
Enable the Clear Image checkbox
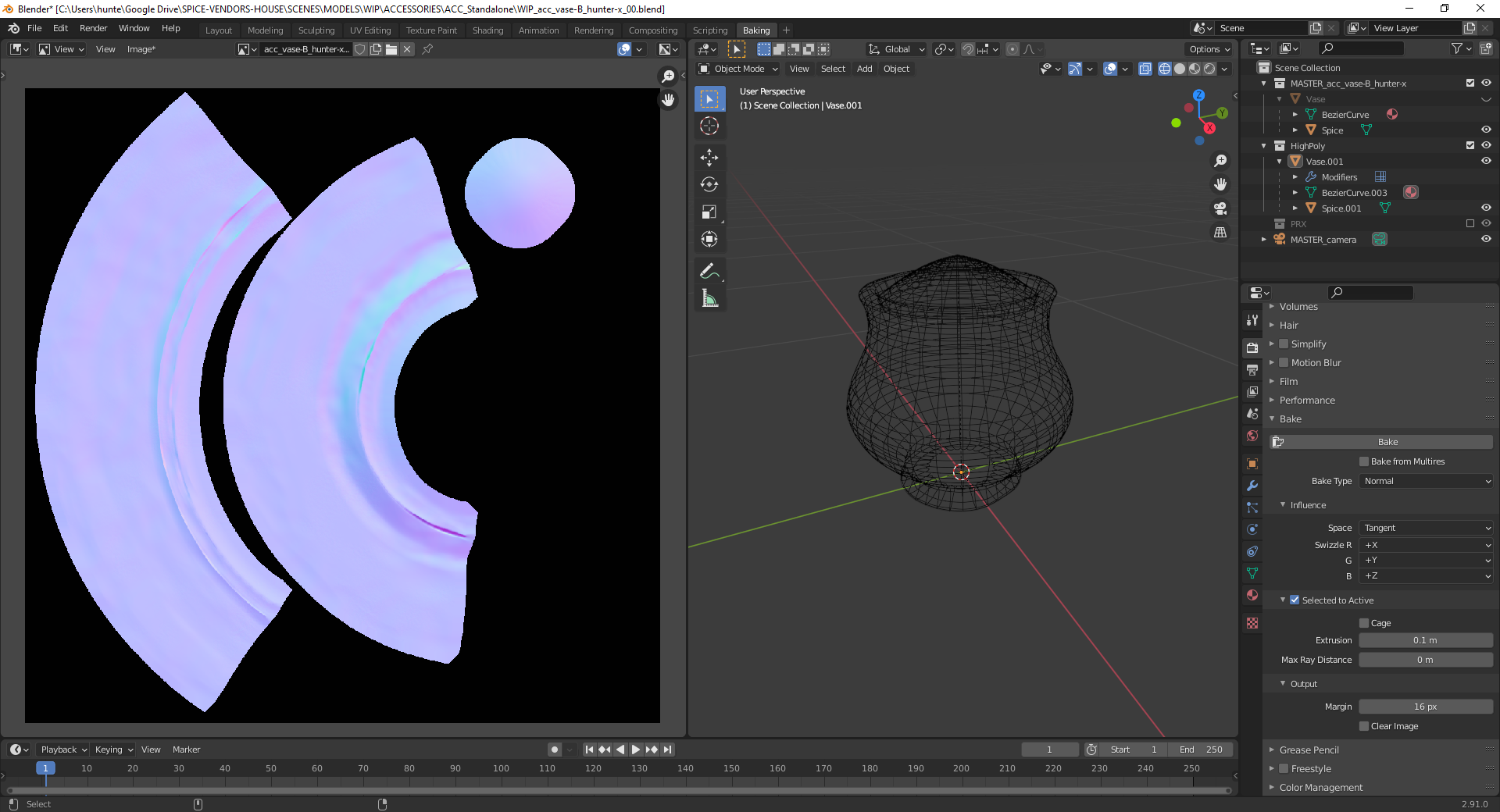click(x=1364, y=726)
